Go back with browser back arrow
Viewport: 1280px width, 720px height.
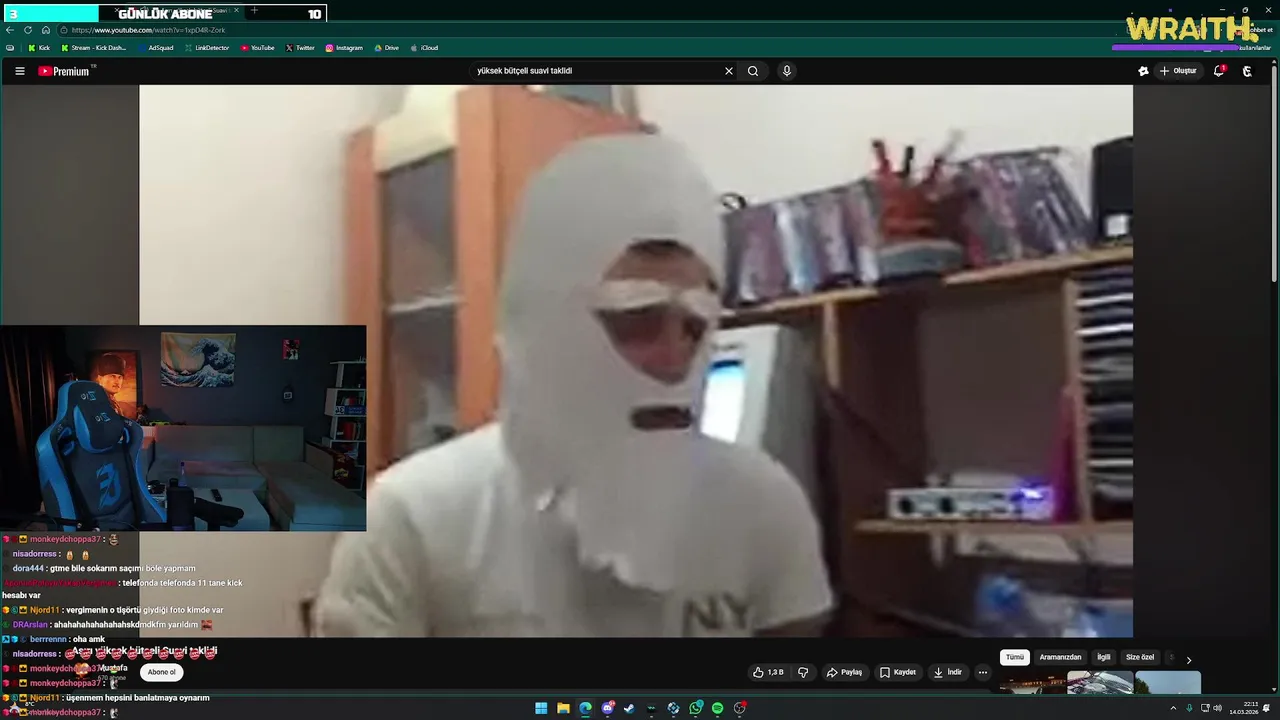click(x=10, y=30)
